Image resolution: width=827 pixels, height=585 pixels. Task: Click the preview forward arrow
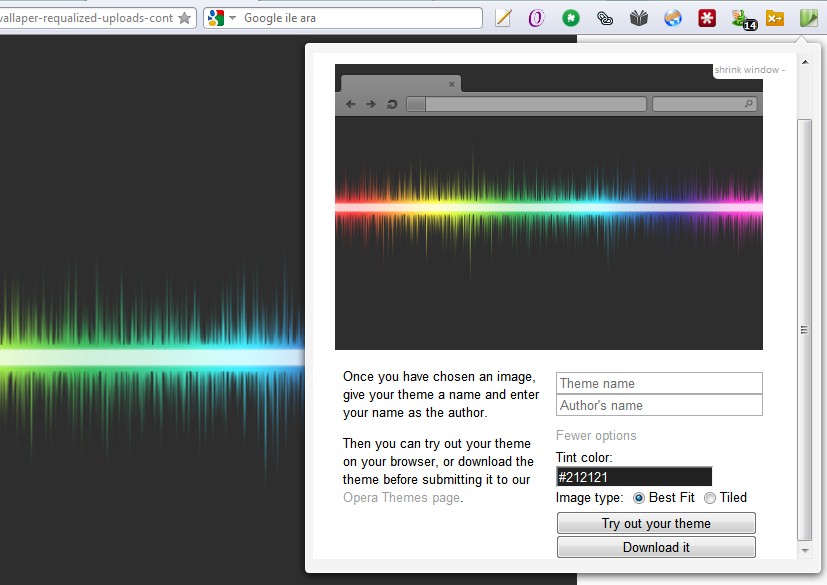[371, 104]
